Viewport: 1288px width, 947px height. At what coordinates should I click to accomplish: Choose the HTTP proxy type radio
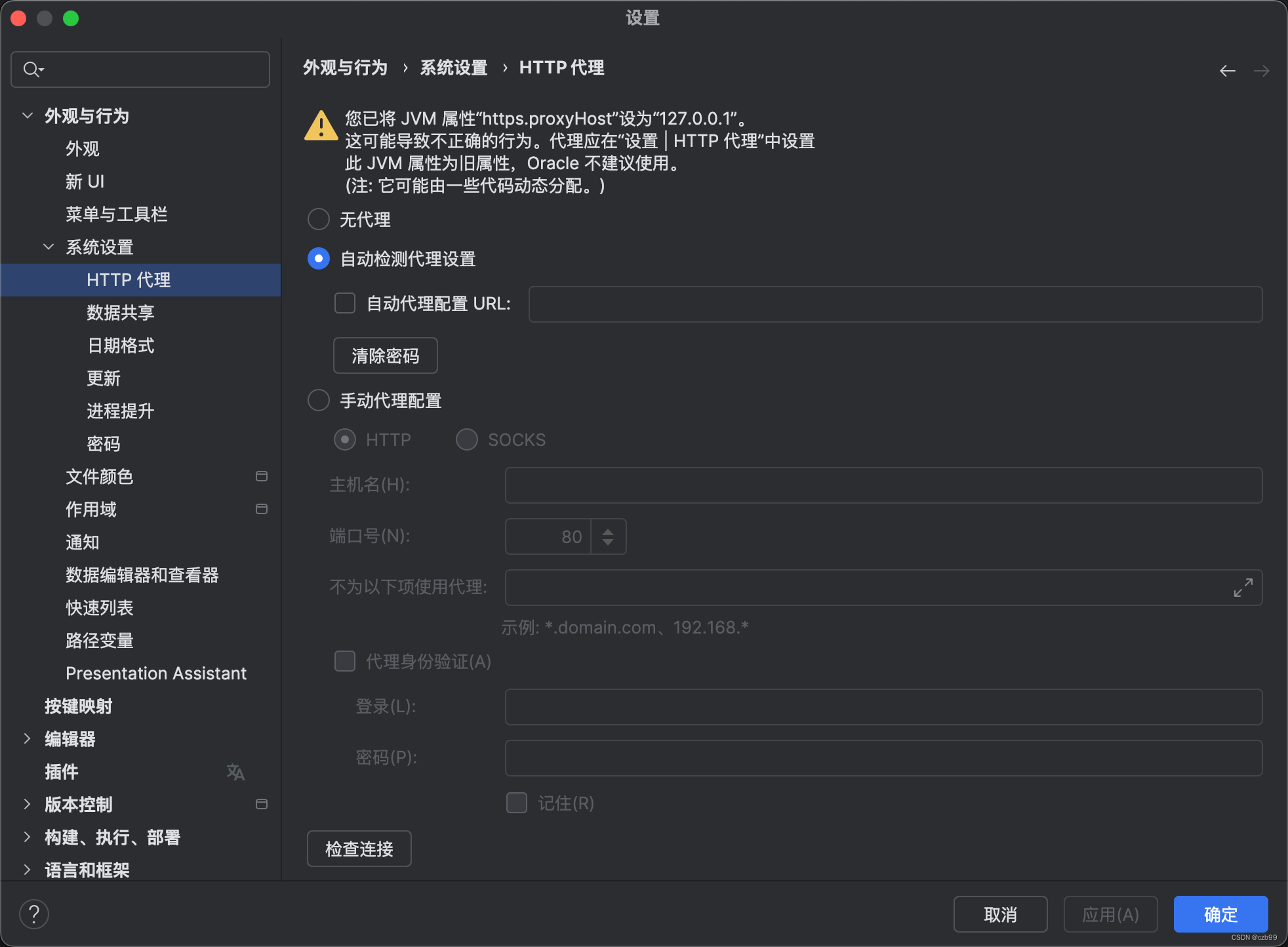click(x=345, y=439)
